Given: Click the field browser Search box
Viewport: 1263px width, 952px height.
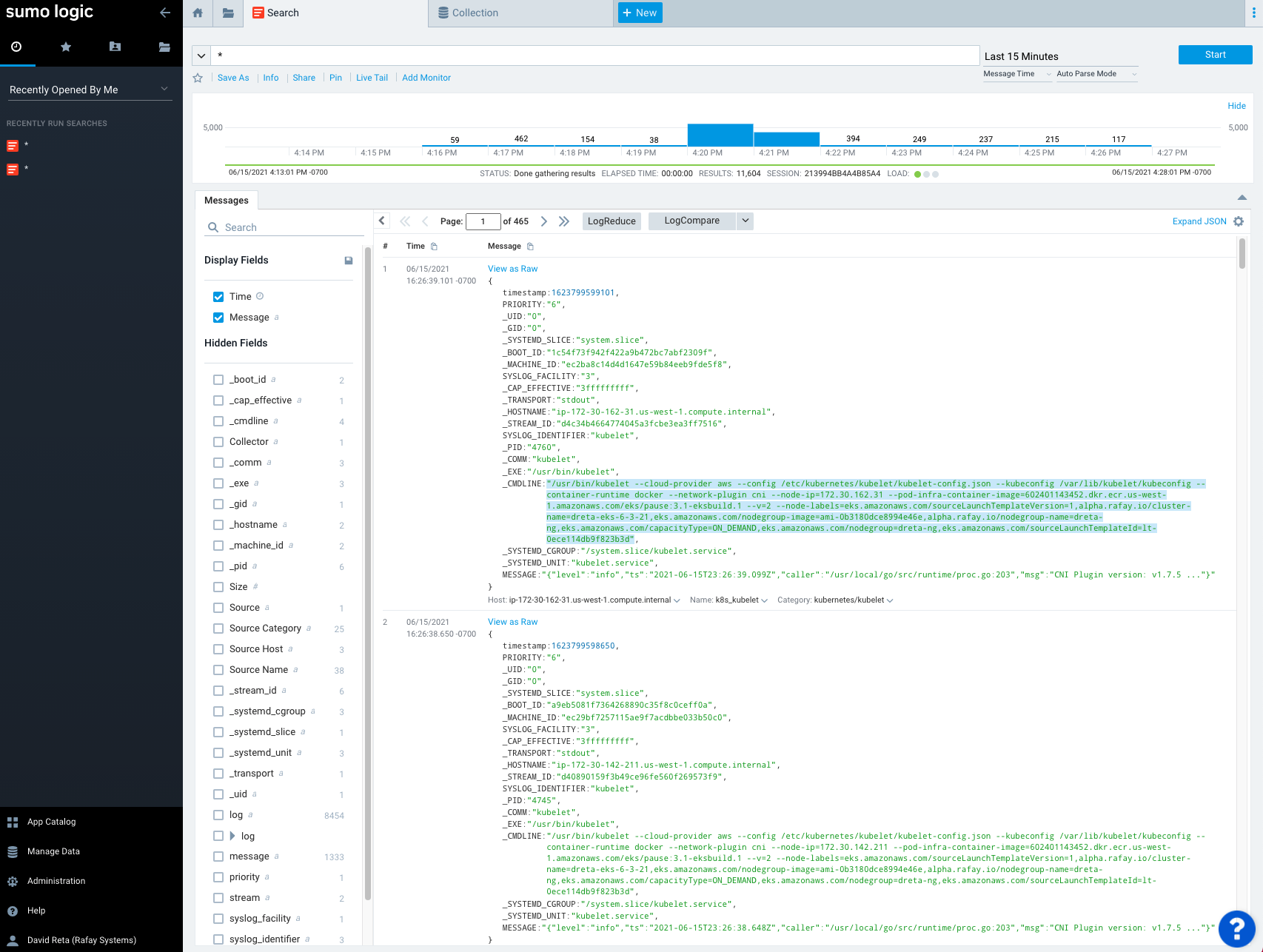Looking at the screenshot, I should click(284, 227).
